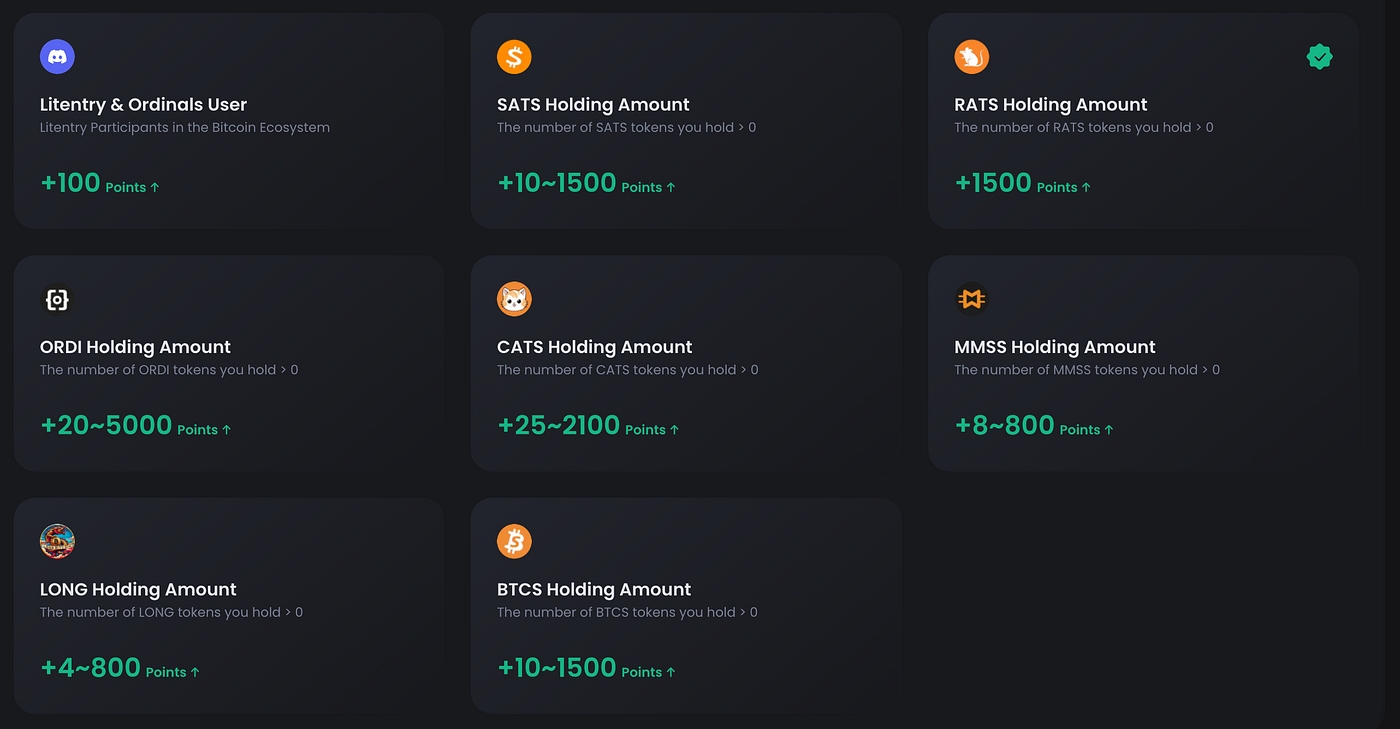This screenshot has height=729, width=1400.
Task: Click the orange SATS dollar icon
Action: click(x=514, y=57)
